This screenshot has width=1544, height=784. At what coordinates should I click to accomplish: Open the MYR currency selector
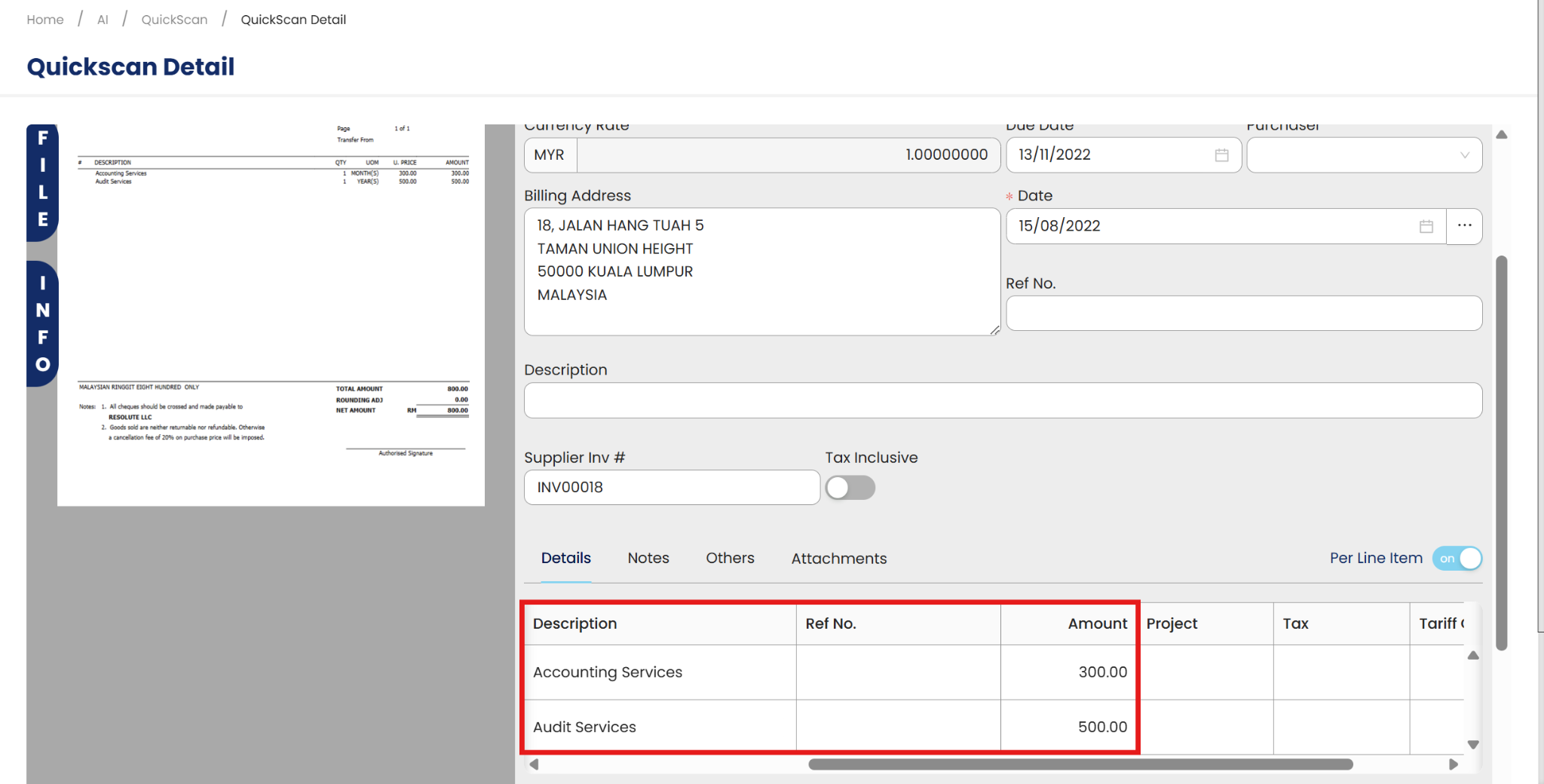(550, 155)
